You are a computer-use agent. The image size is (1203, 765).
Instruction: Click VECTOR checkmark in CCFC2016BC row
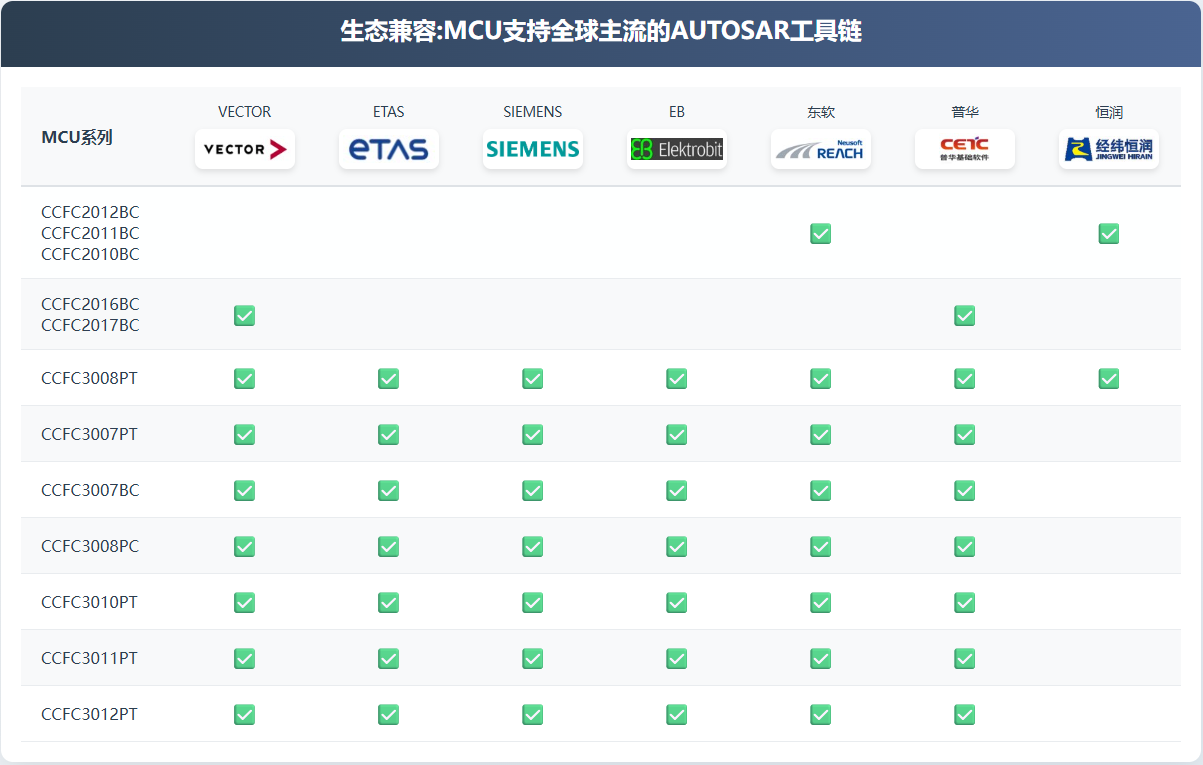pos(245,315)
